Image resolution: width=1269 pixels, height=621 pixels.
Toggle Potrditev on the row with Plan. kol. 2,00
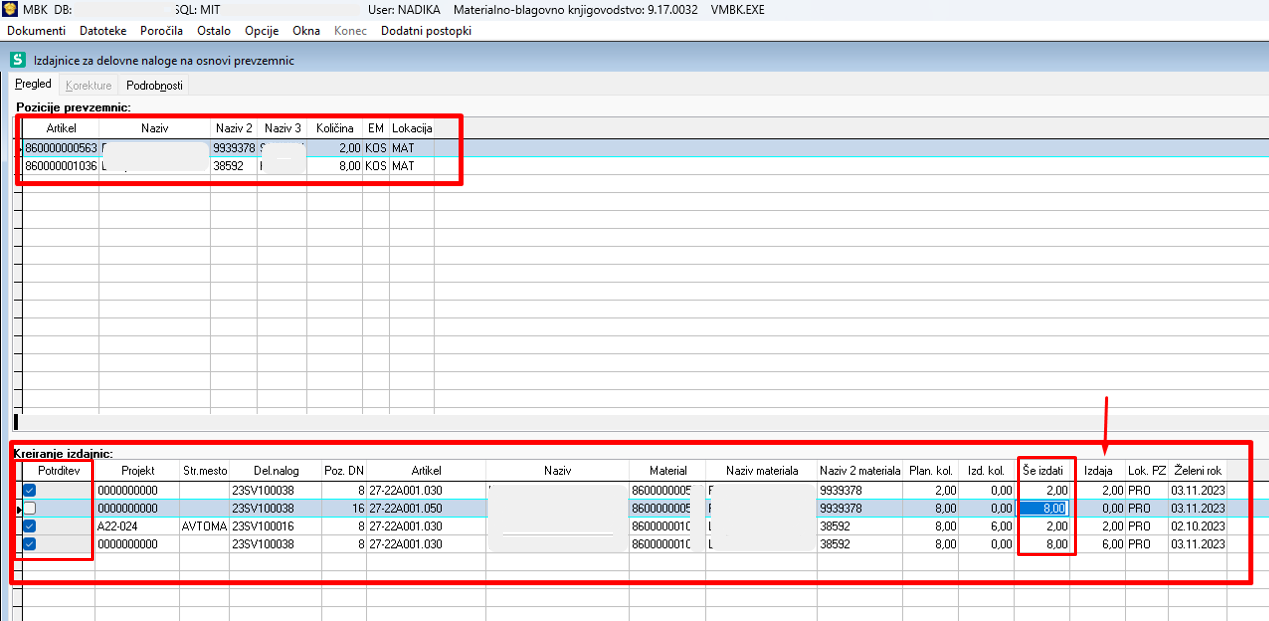[x=29, y=490]
